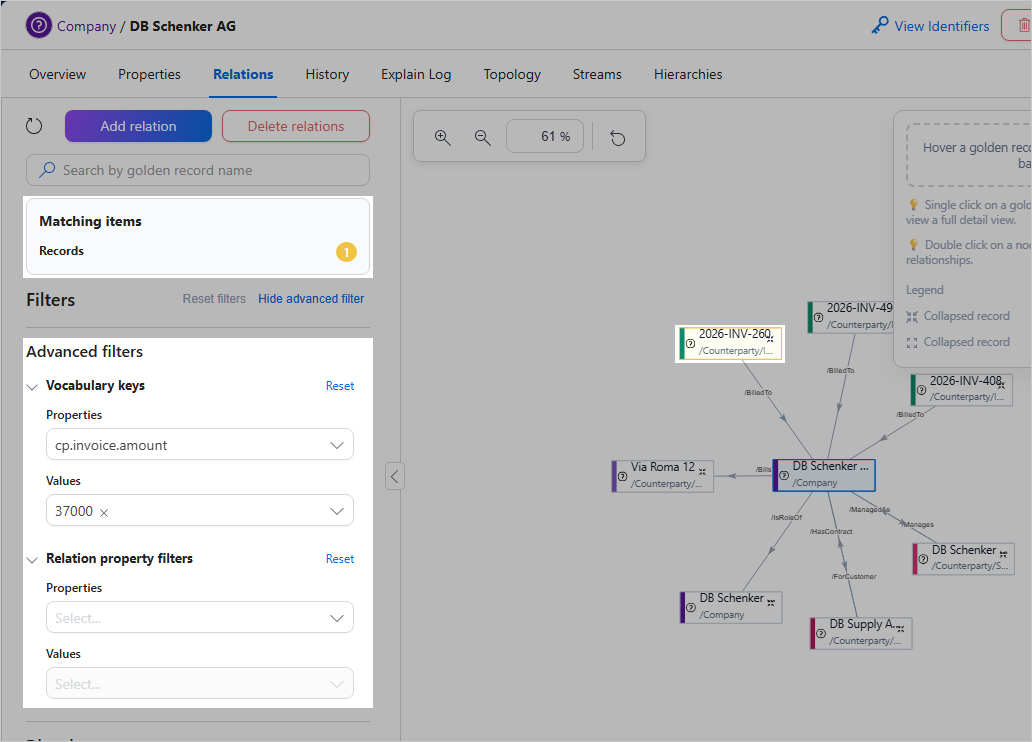Image resolution: width=1032 pixels, height=742 pixels.
Task: Reset graph view with undo arrow icon
Action: [617, 137]
